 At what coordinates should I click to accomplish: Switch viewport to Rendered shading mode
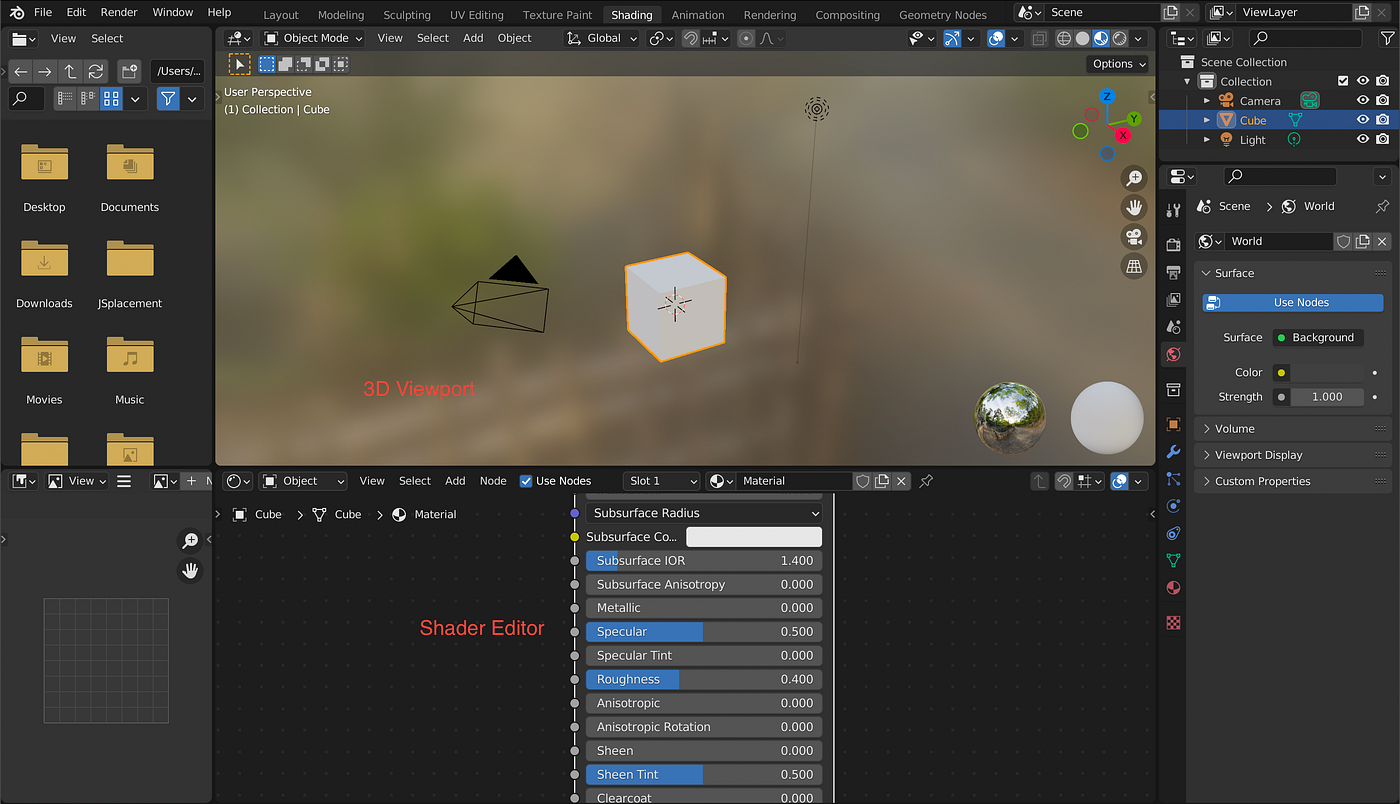[1120, 38]
